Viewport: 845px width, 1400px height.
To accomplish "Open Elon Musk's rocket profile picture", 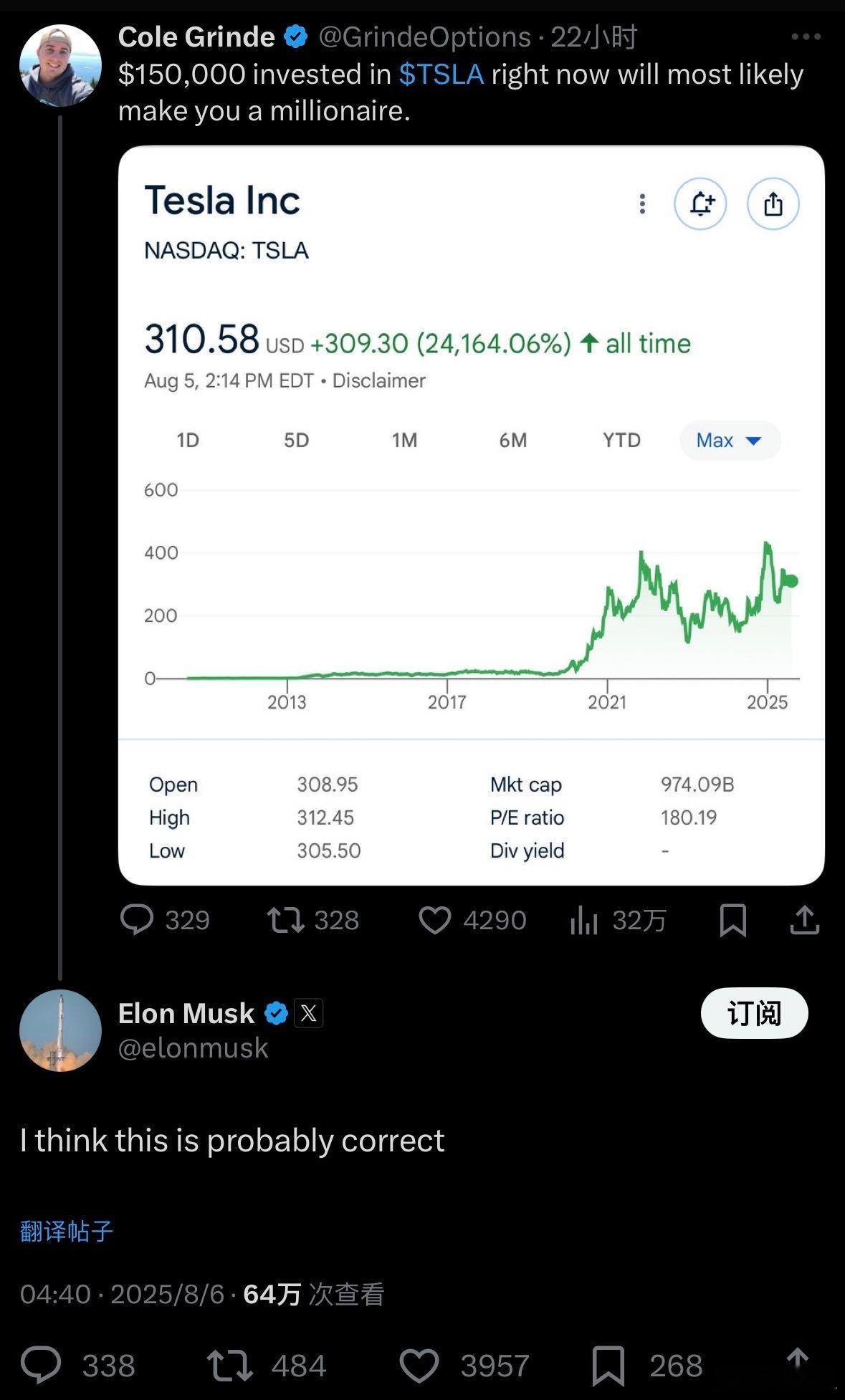I will click(60, 1030).
